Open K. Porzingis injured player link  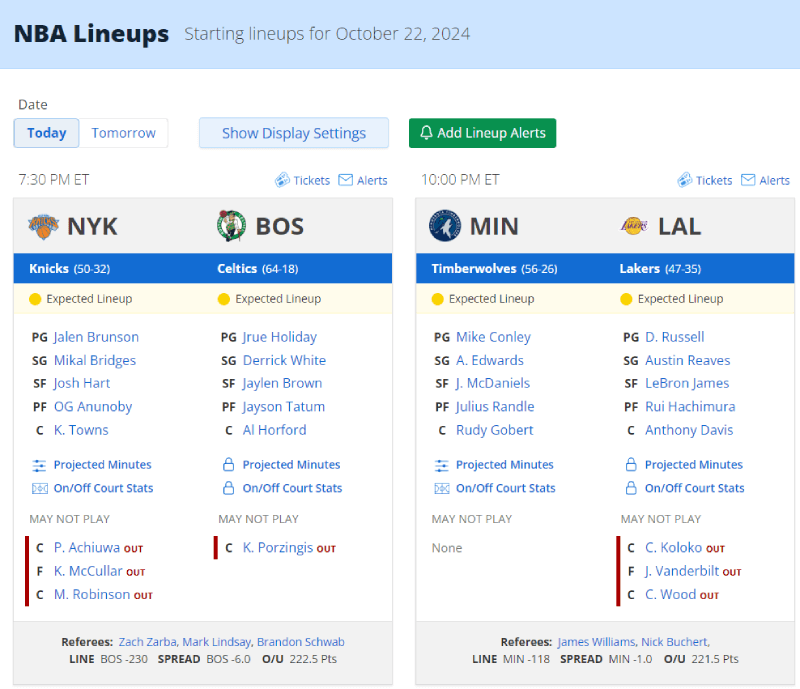[278, 548]
